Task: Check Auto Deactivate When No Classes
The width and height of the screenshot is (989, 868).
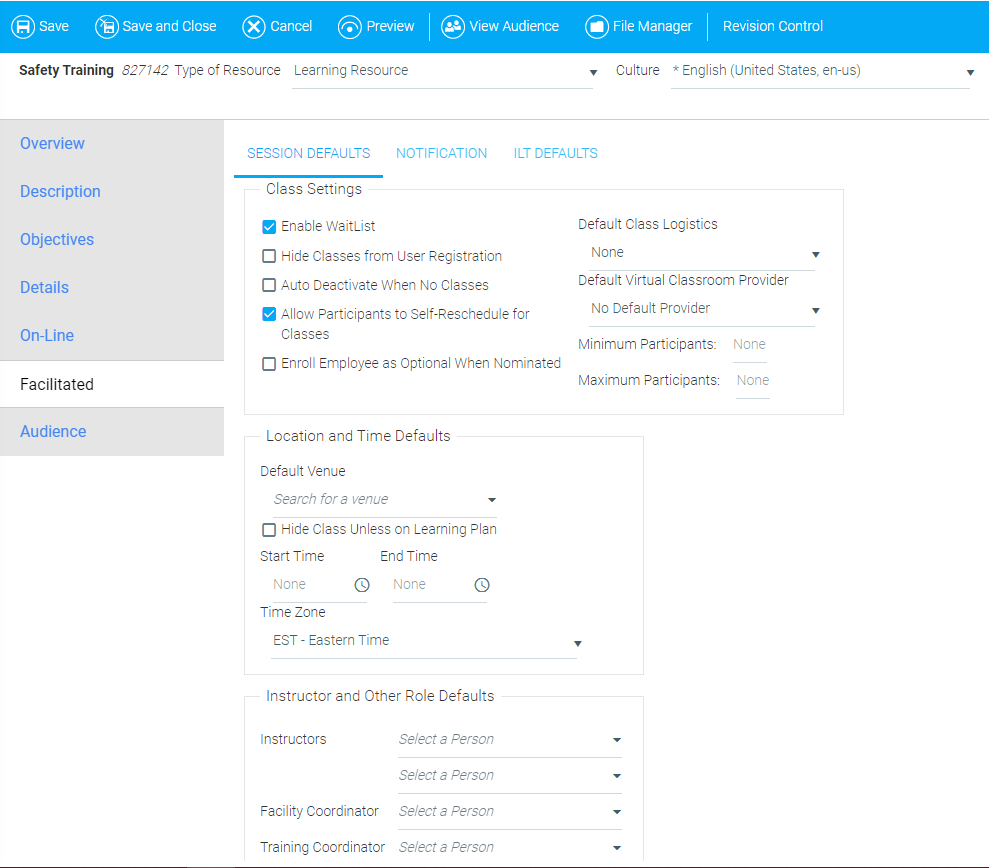Action: tap(269, 285)
